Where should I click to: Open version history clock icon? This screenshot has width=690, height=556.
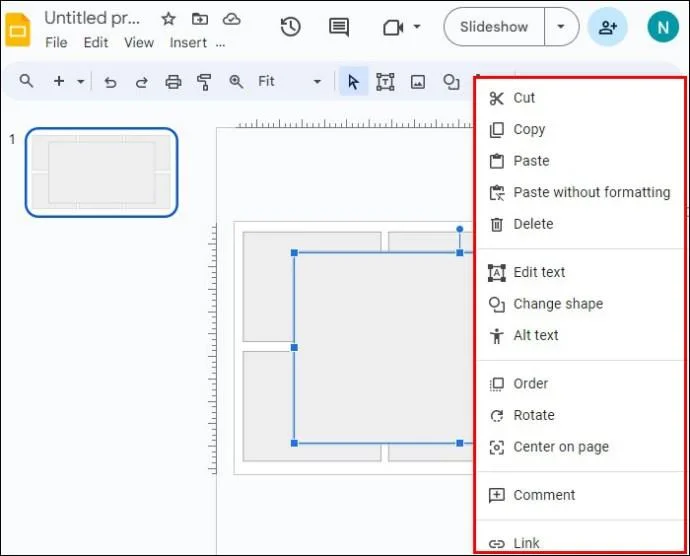pos(290,27)
